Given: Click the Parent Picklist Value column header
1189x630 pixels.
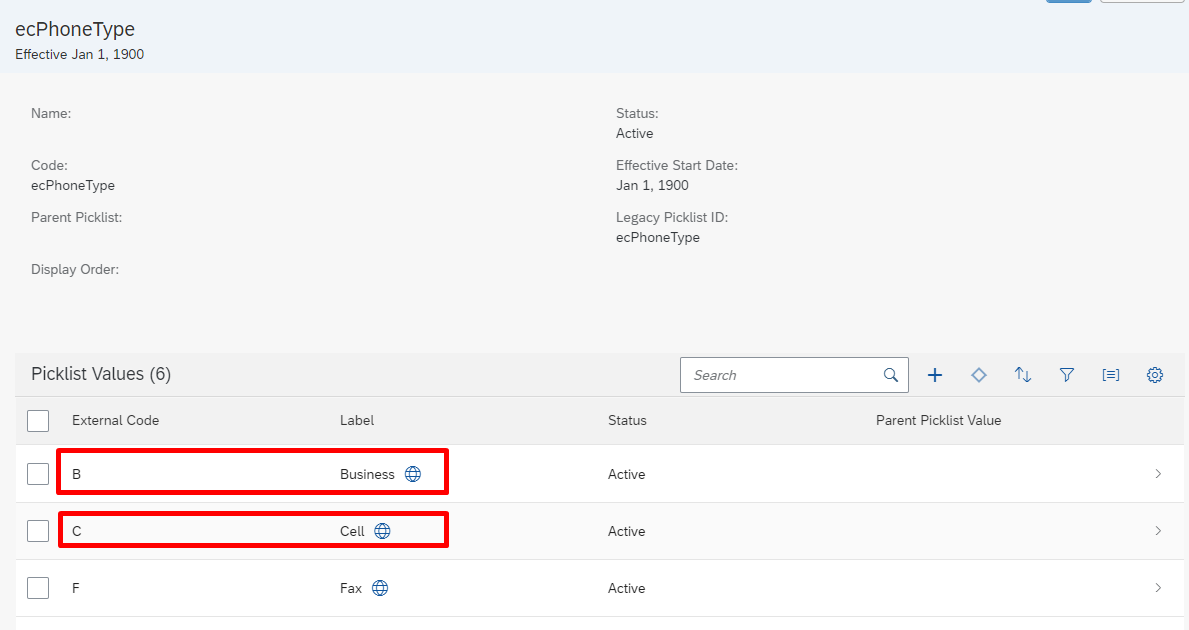Looking at the screenshot, I should [938, 420].
